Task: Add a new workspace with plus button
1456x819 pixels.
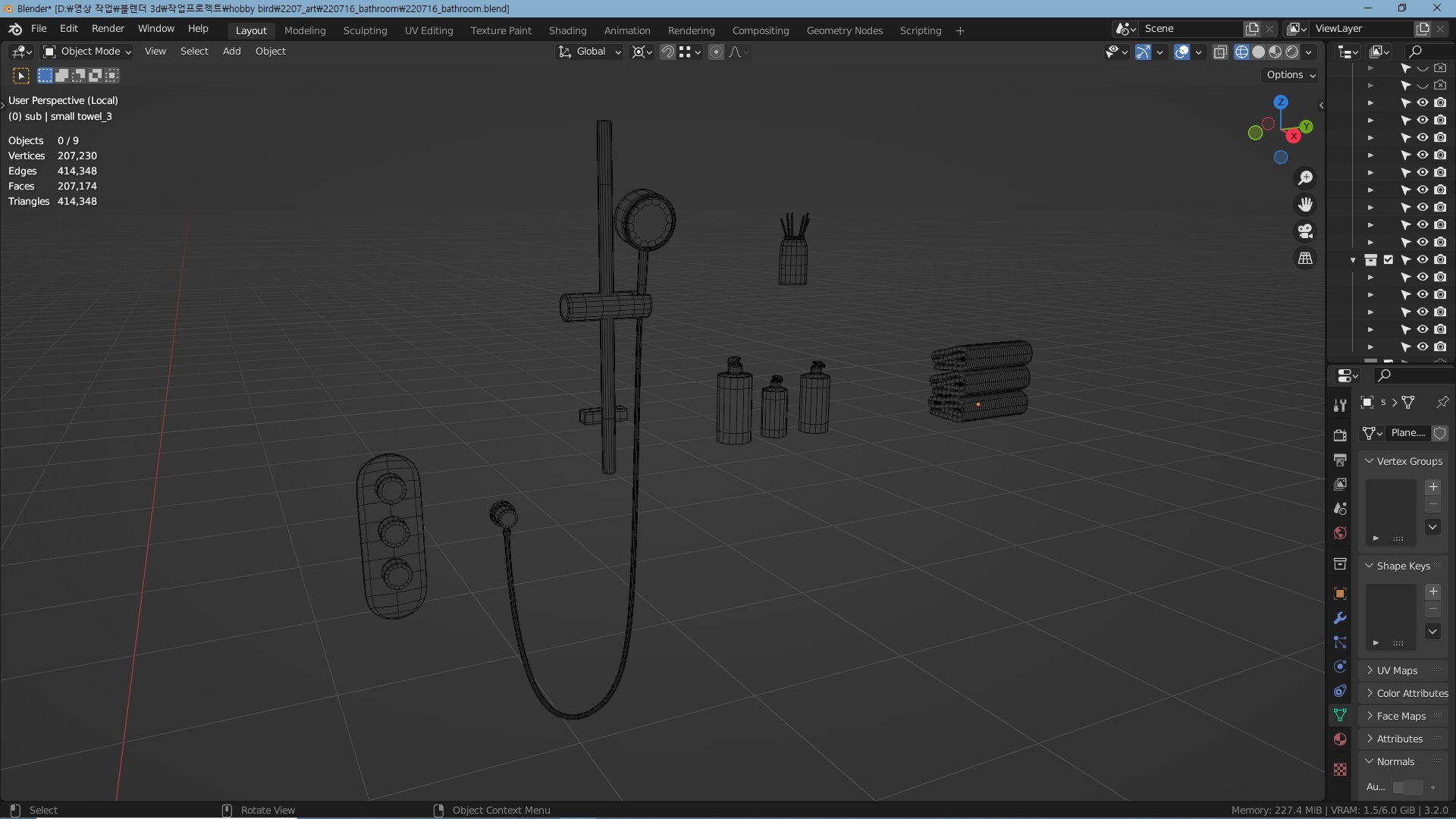Action: [960, 30]
